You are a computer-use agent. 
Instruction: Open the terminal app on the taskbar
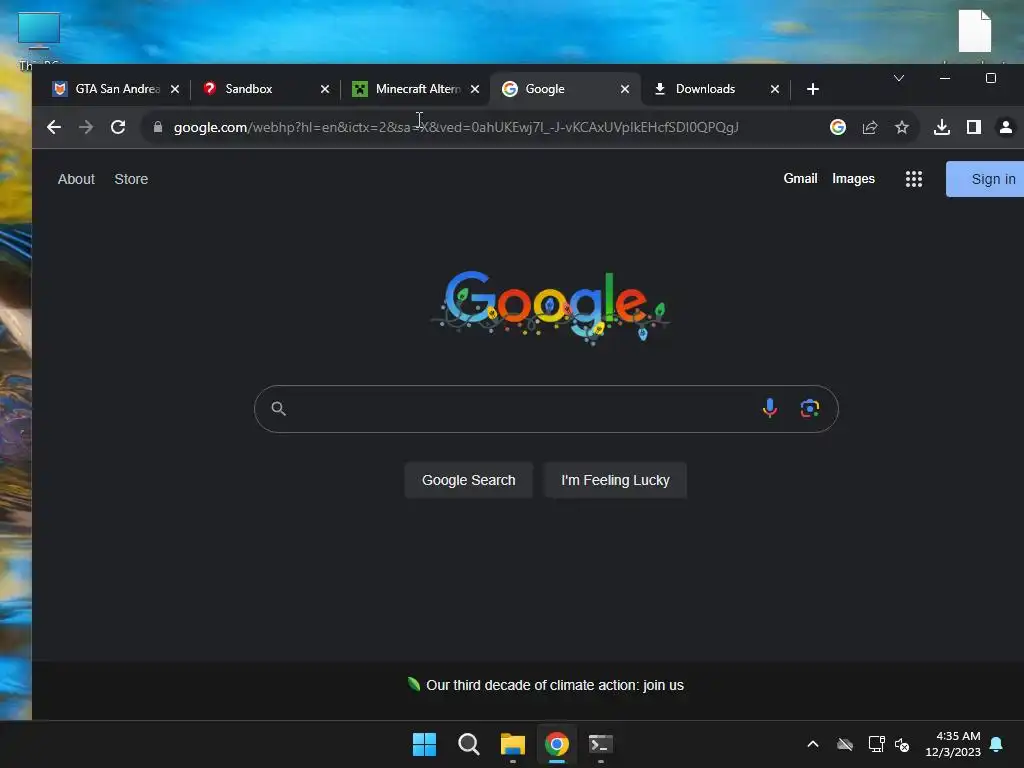[x=600, y=744]
